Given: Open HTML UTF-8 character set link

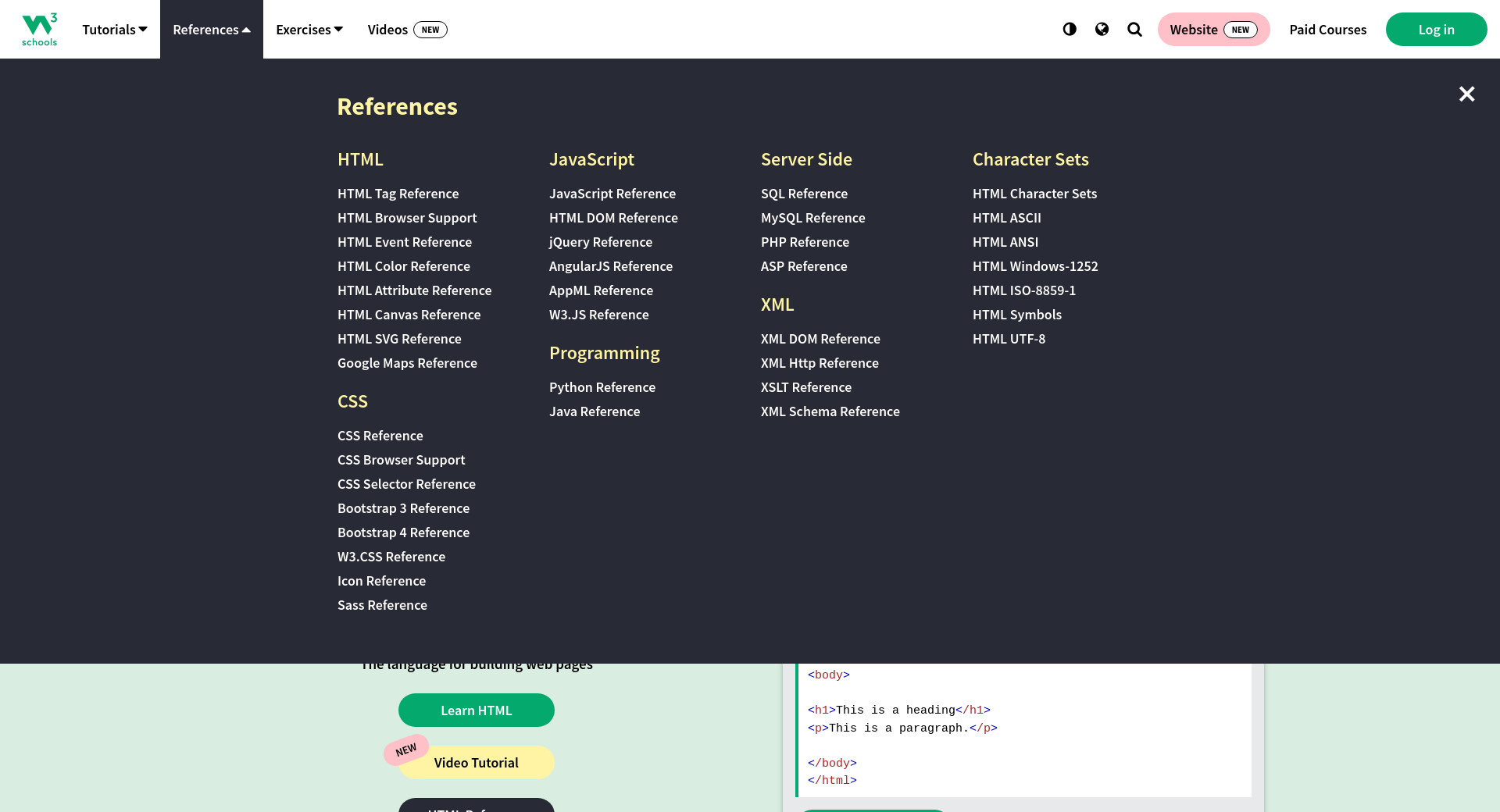Looking at the screenshot, I should point(1009,339).
